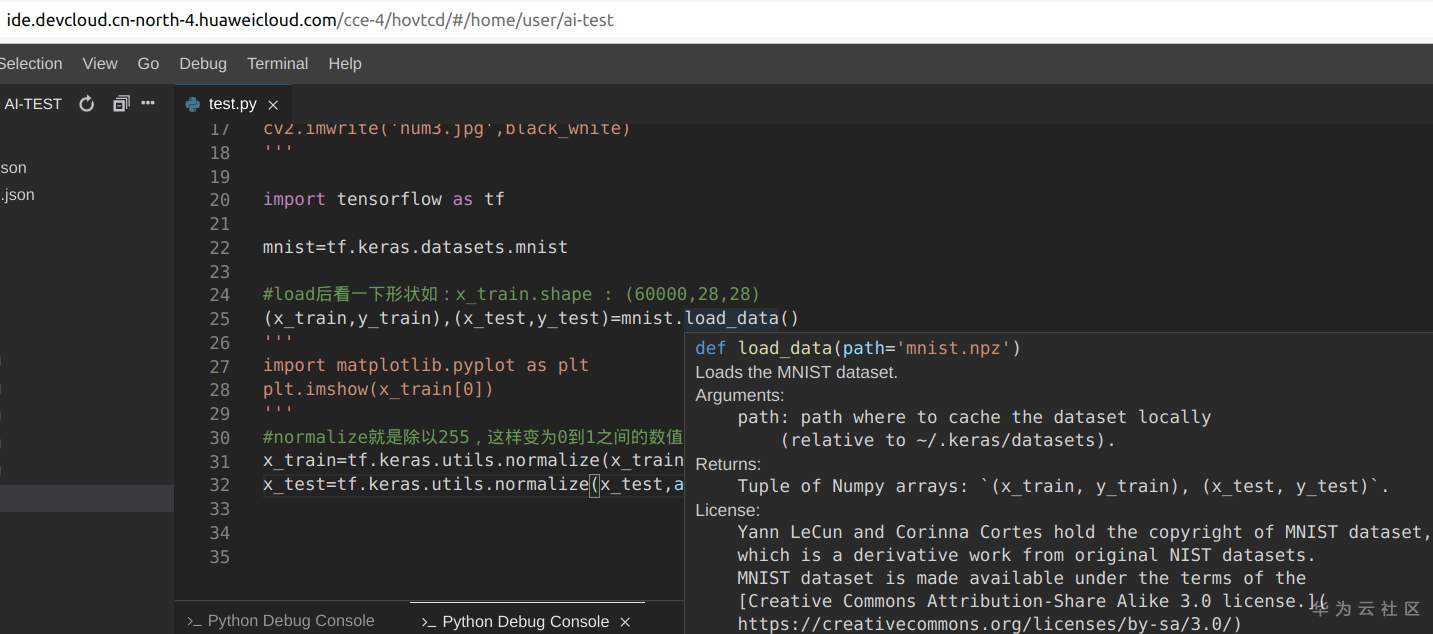Image resolution: width=1433 pixels, height=634 pixels.
Task: Collapse all folders in AI-TEST explorer
Action: [x=121, y=104]
